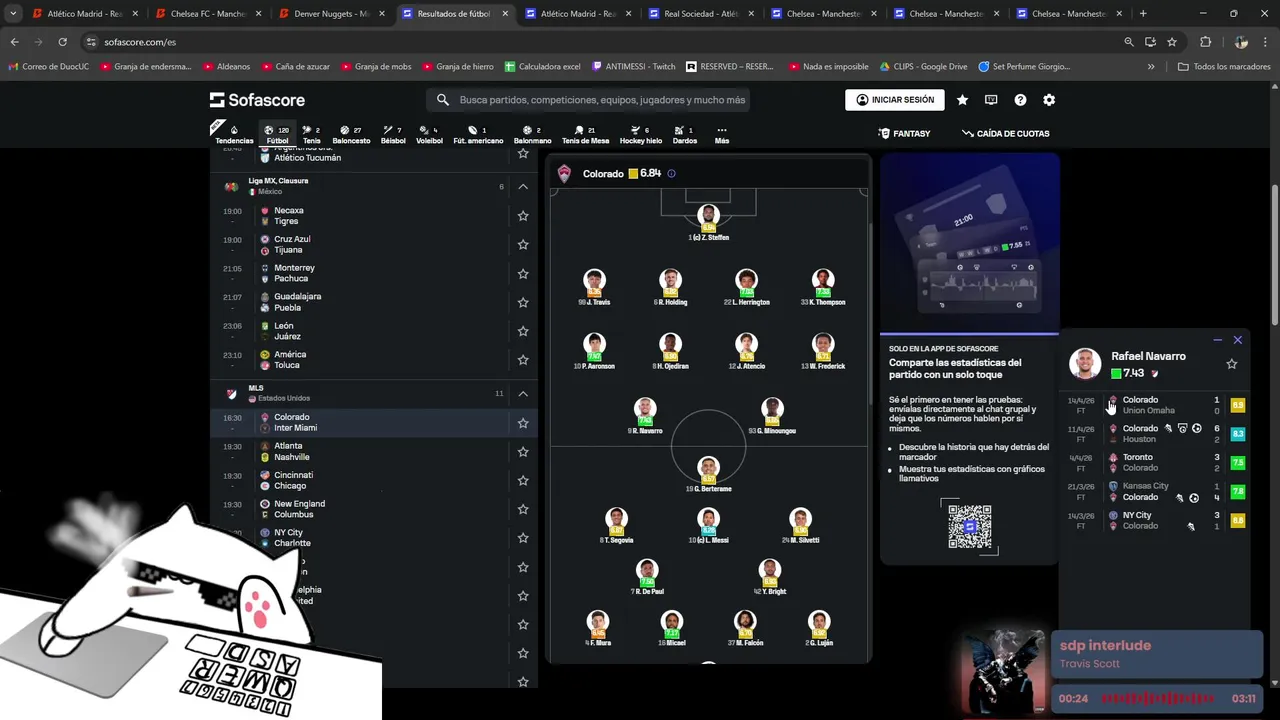Open the feedback message icon in header

(991, 100)
